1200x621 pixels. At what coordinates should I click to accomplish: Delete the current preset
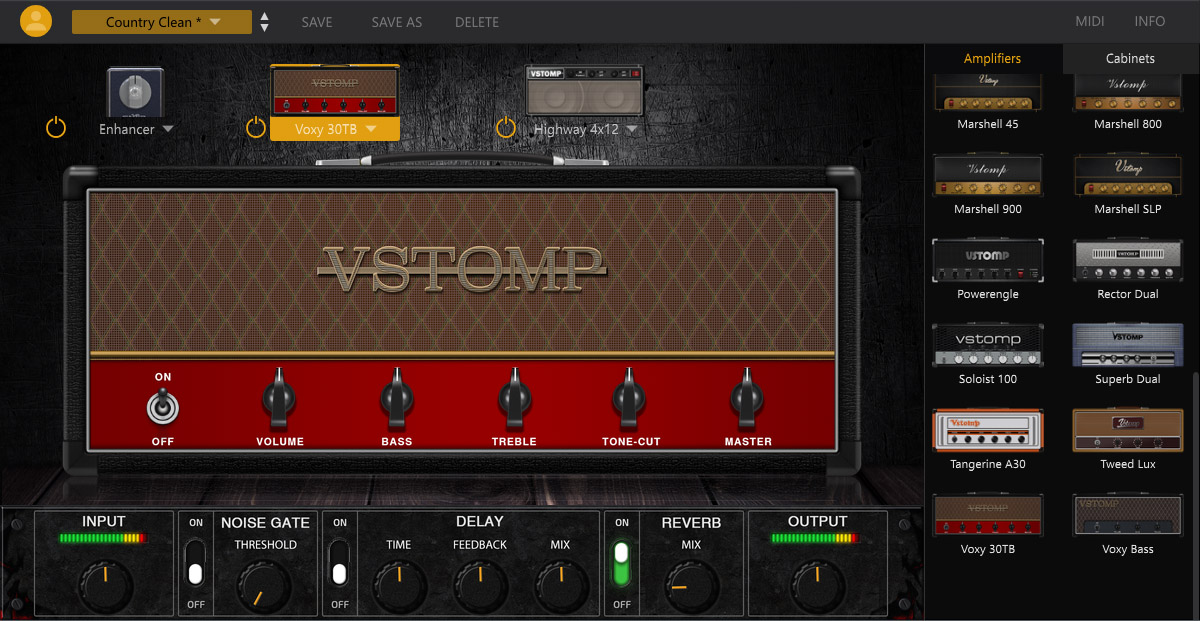(x=477, y=21)
